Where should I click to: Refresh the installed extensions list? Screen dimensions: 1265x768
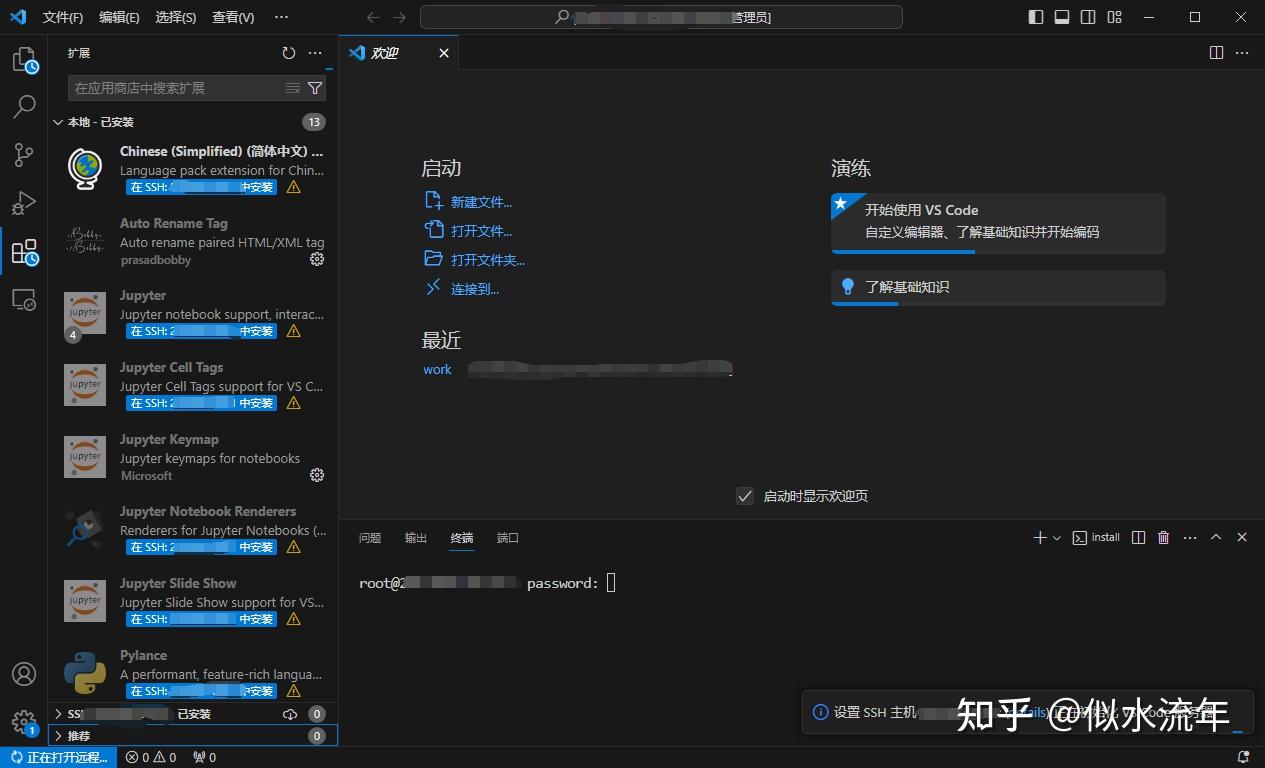(289, 53)
